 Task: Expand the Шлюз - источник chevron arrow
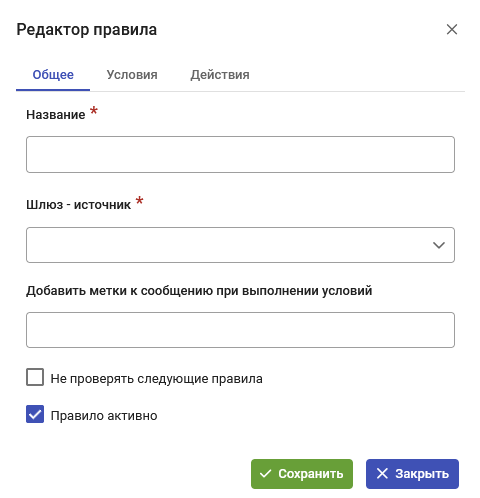click(x=439, y=245)
